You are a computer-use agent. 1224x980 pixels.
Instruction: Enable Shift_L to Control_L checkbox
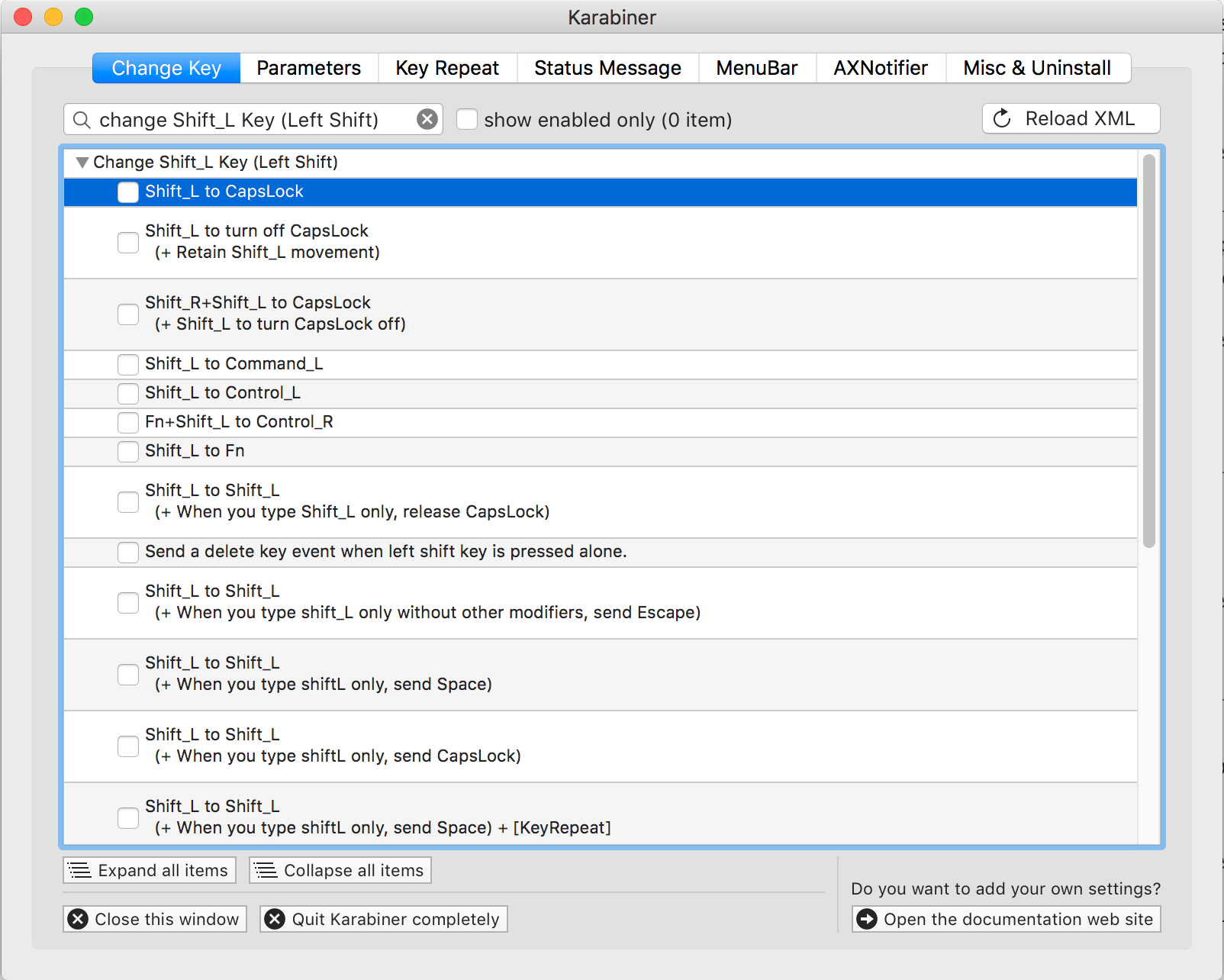click(128, 394)
